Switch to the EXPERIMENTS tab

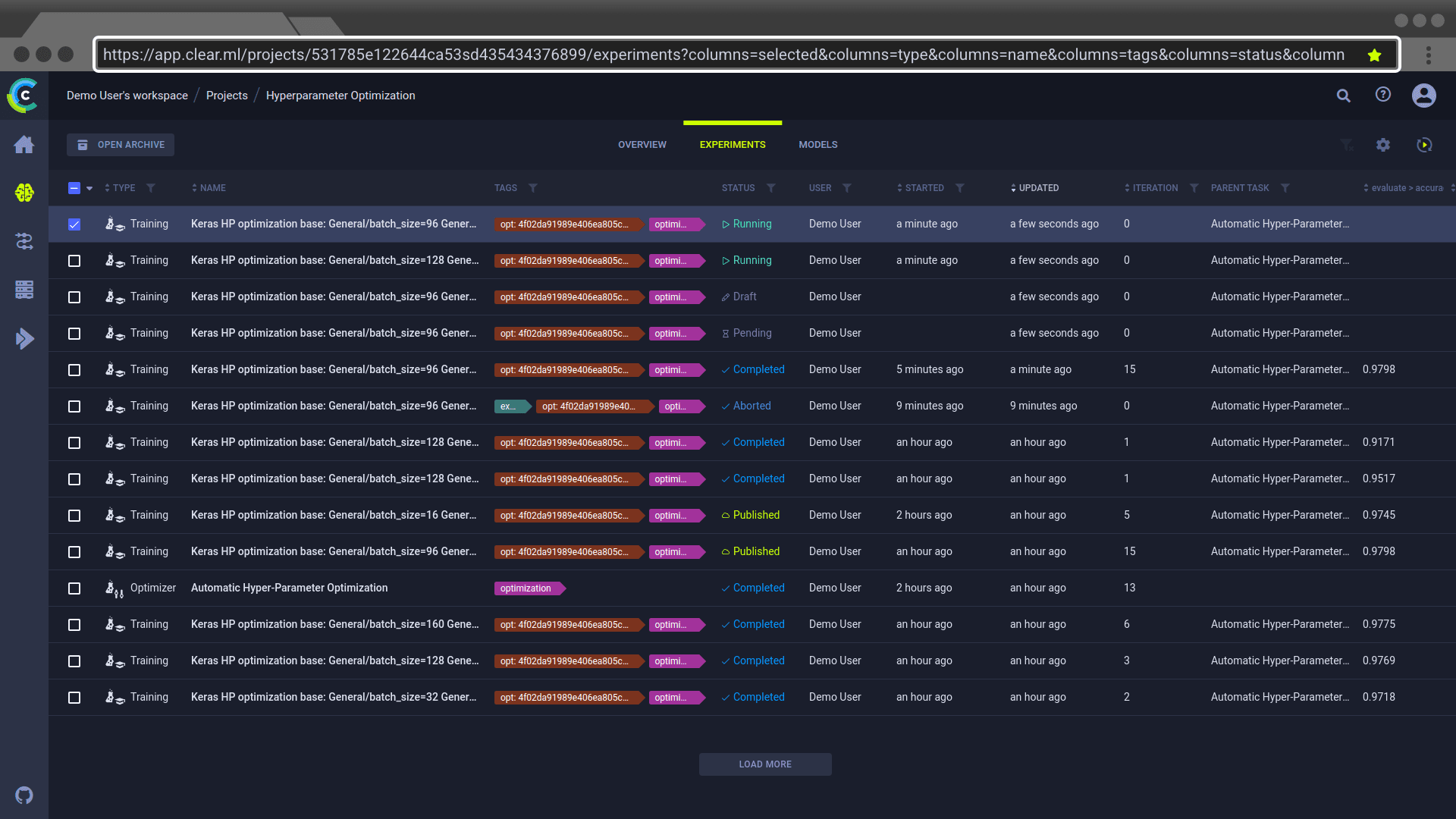pos(733,145)
